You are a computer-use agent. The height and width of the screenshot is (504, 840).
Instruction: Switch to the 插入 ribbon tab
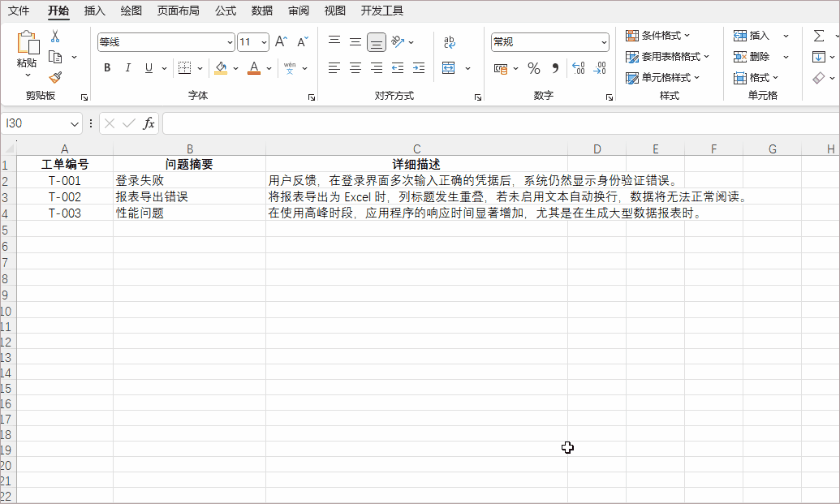point(94,11)
